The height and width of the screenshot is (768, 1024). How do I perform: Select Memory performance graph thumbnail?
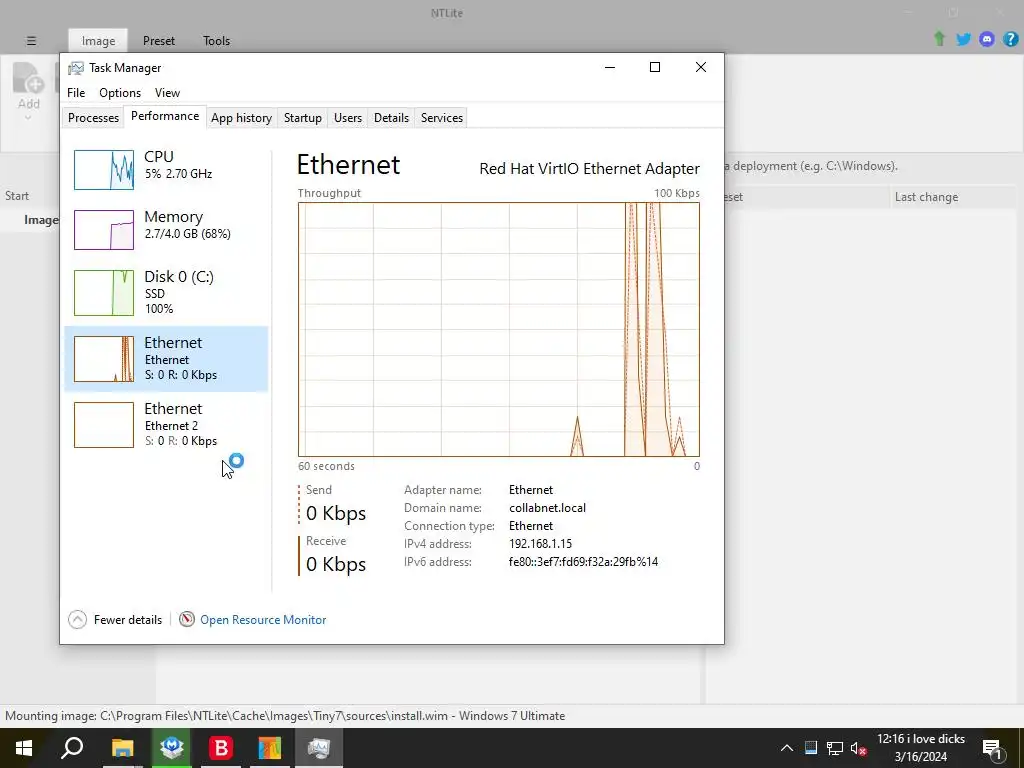click(104, 230)
